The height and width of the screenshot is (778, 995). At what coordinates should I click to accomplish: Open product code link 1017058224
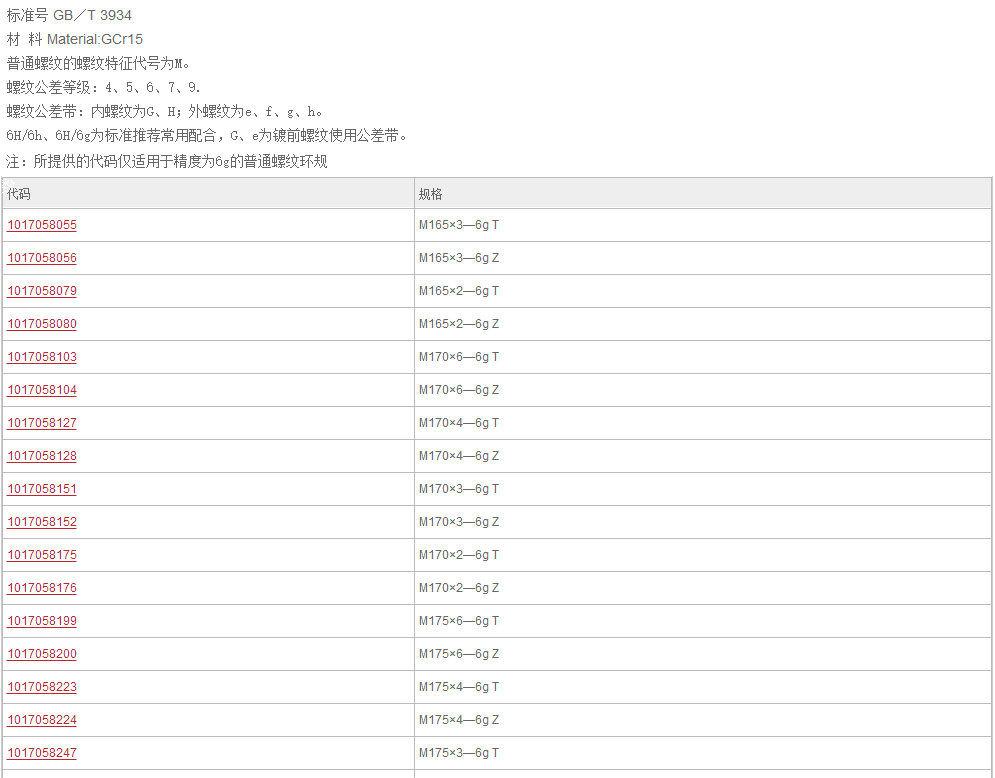coord(42,720)
